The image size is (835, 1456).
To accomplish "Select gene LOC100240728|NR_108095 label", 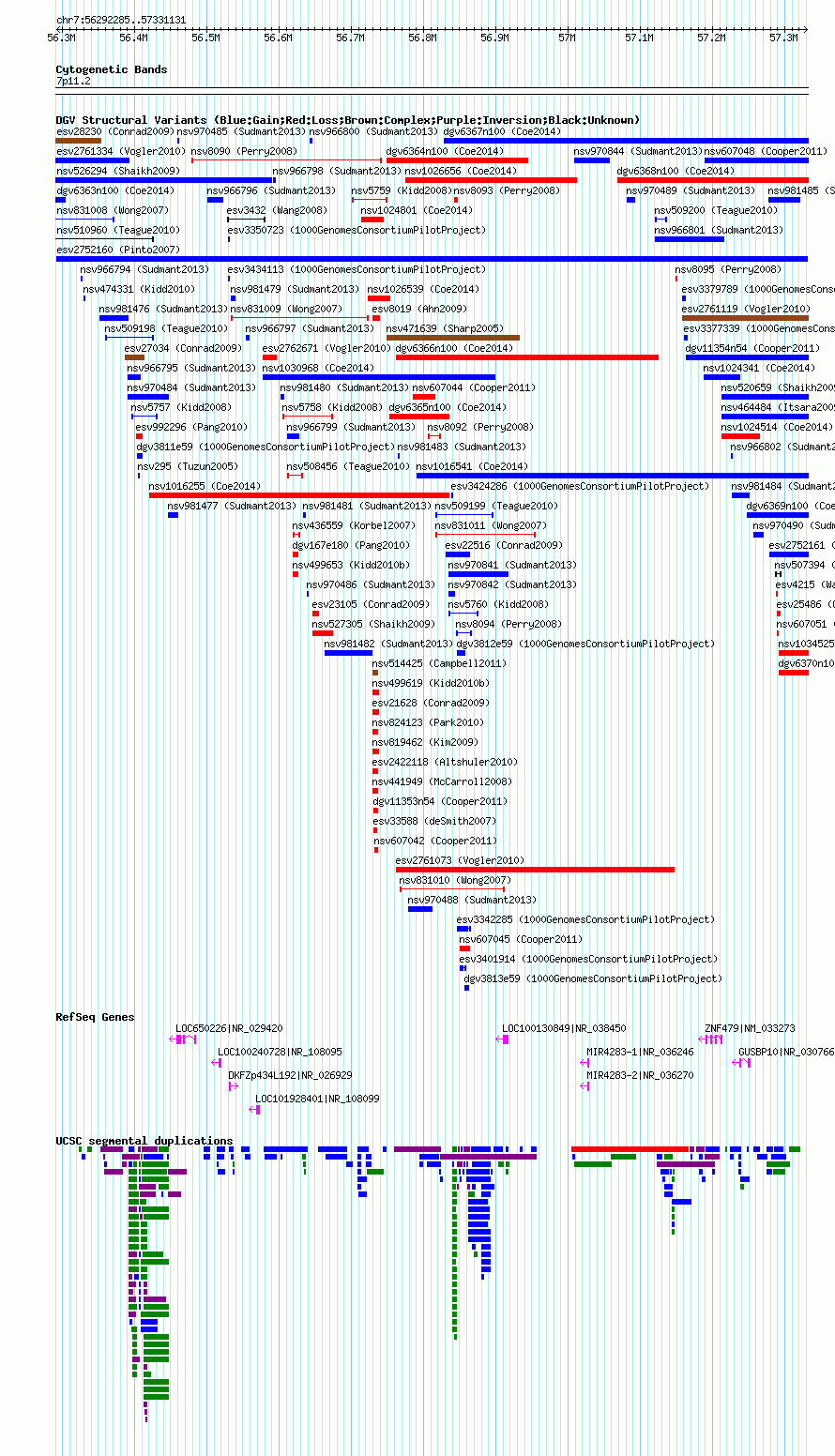I will (280, 1052).
